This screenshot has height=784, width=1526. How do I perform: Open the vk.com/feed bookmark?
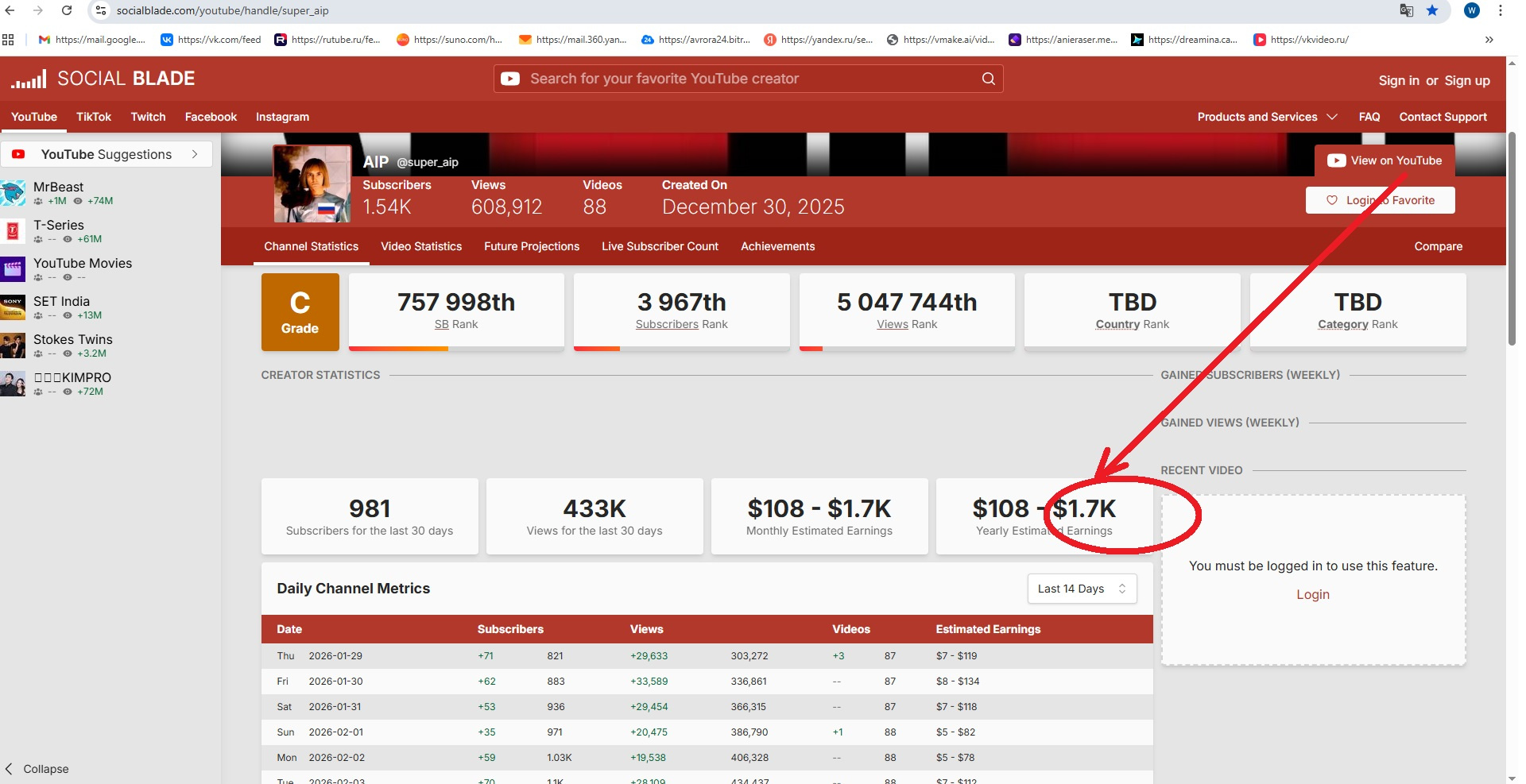(211, 40)
